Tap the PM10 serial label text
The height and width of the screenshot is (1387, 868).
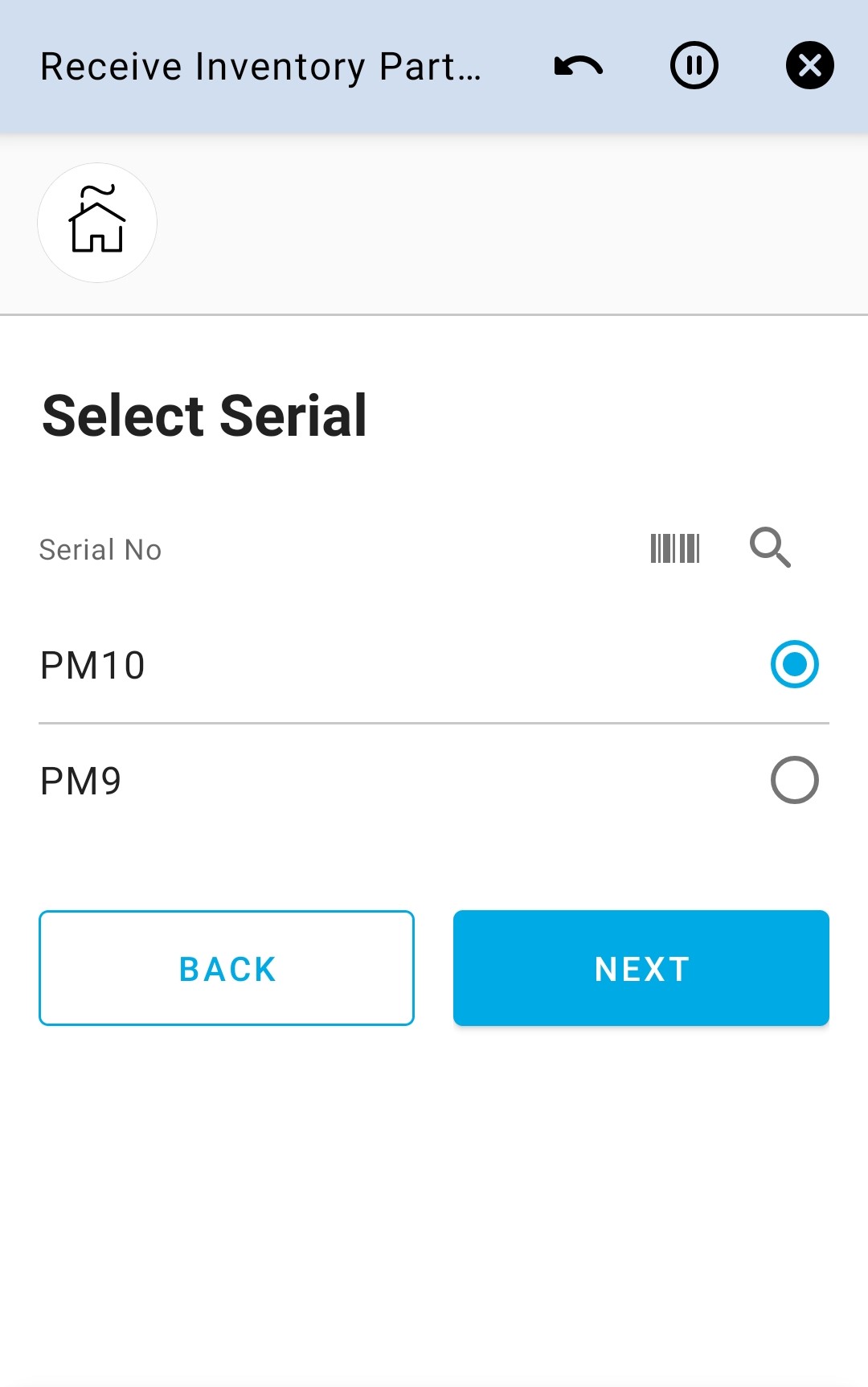click(93, 666)
